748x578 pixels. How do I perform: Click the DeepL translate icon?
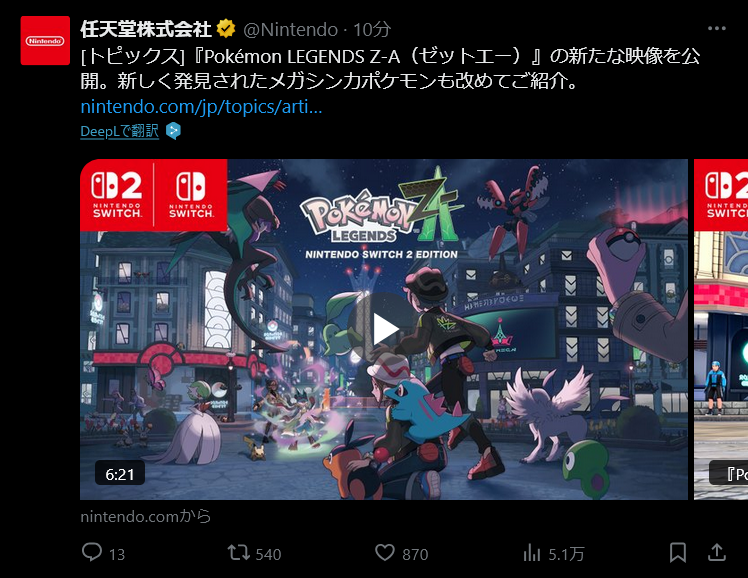coord(173,131)
